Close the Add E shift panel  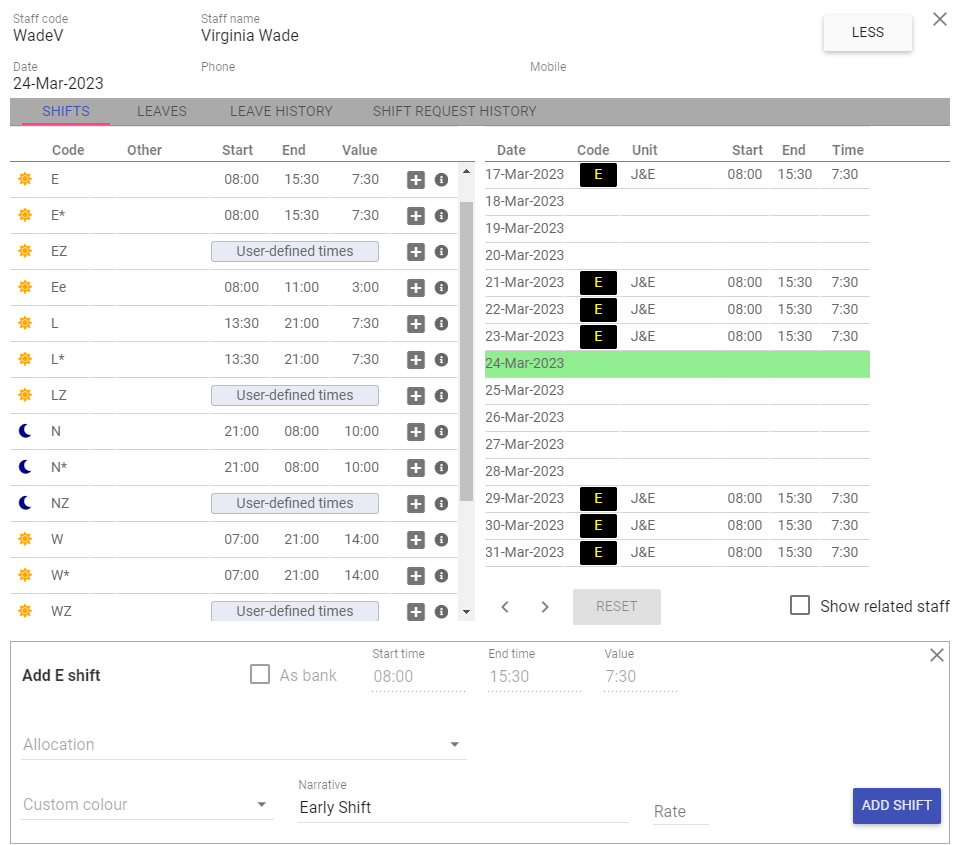tap(936, 655)
